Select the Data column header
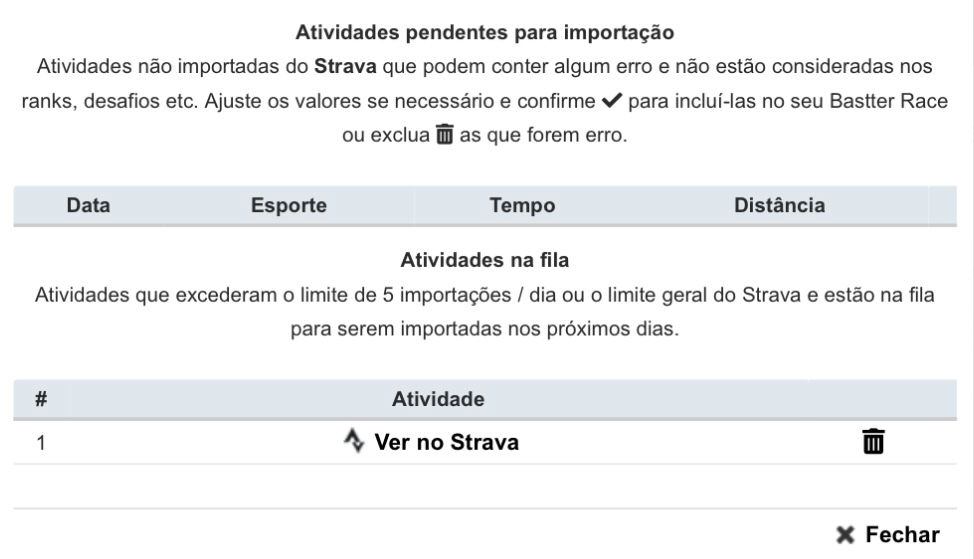 point(88,206)
